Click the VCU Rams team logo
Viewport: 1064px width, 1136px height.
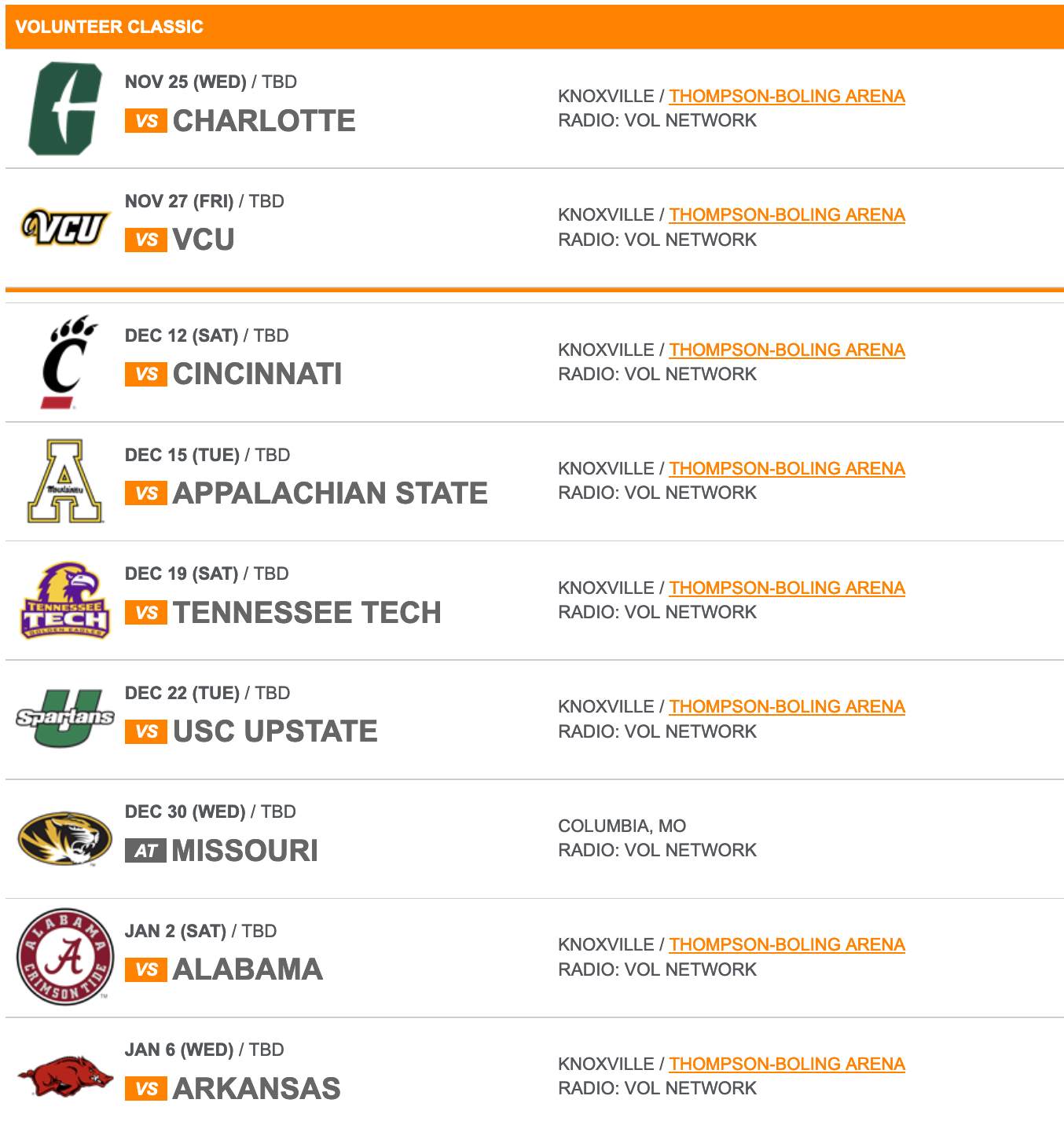pos(66,227)
